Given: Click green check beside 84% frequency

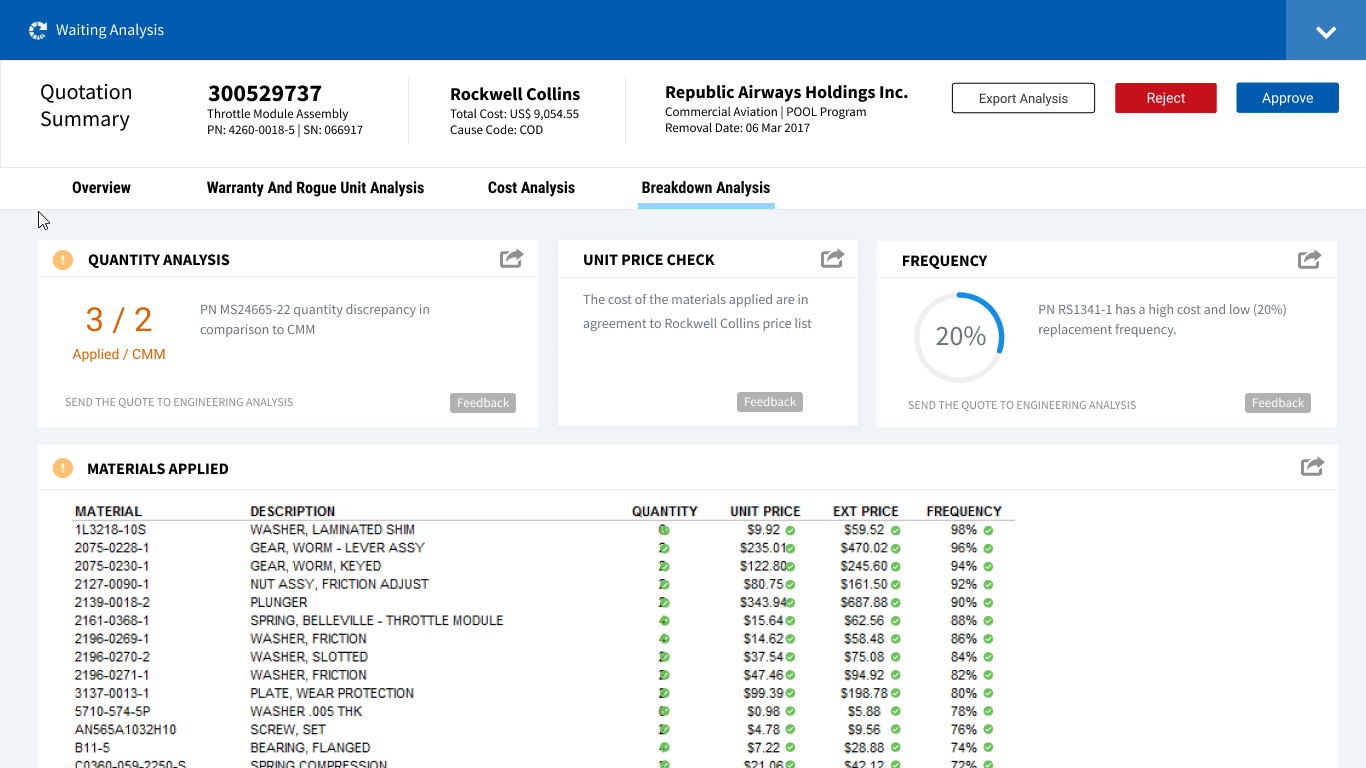Looking at the screenshot, I should click(988, 657).
